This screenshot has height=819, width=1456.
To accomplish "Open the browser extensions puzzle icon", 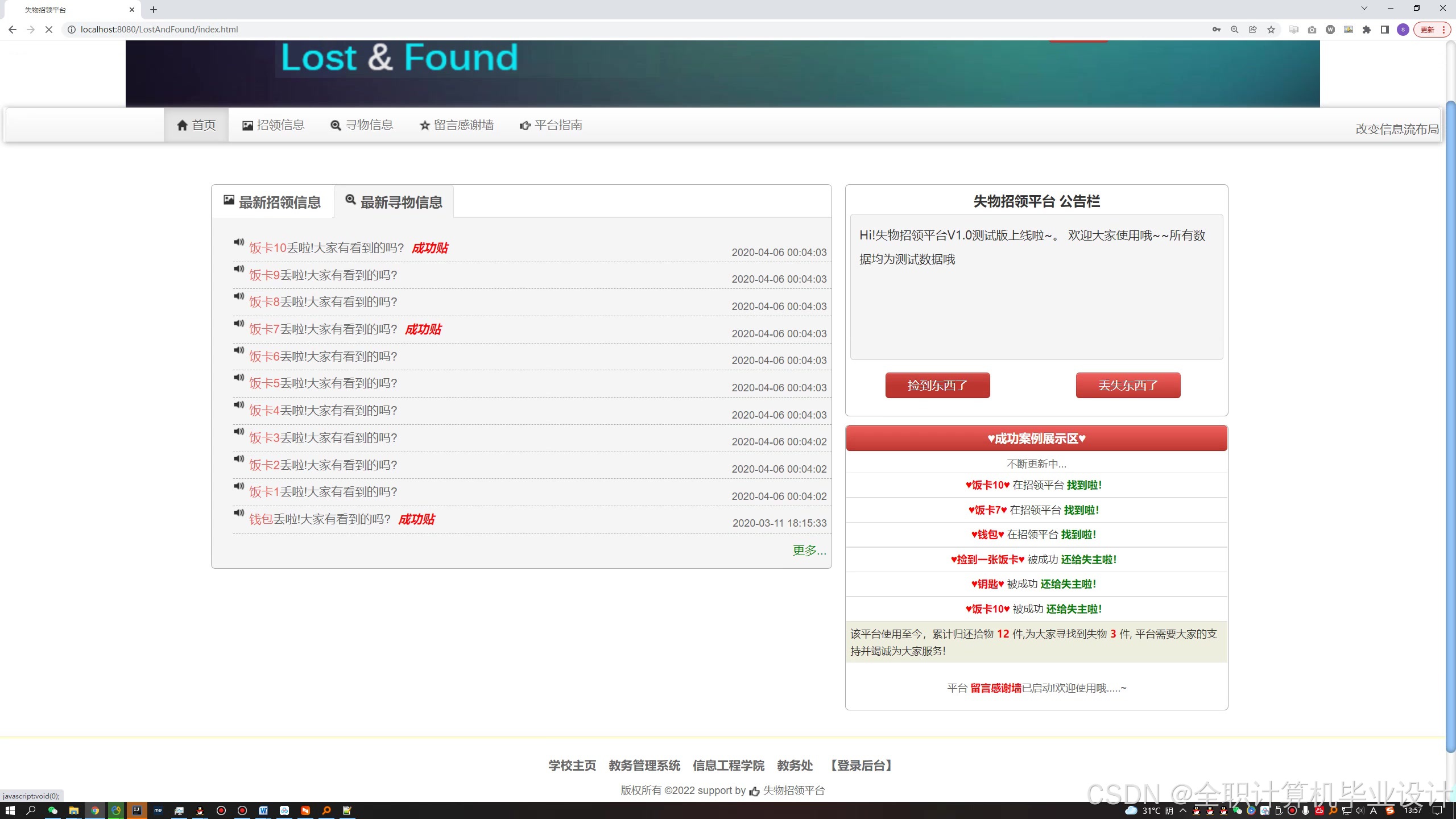I will coord(1367,30).
